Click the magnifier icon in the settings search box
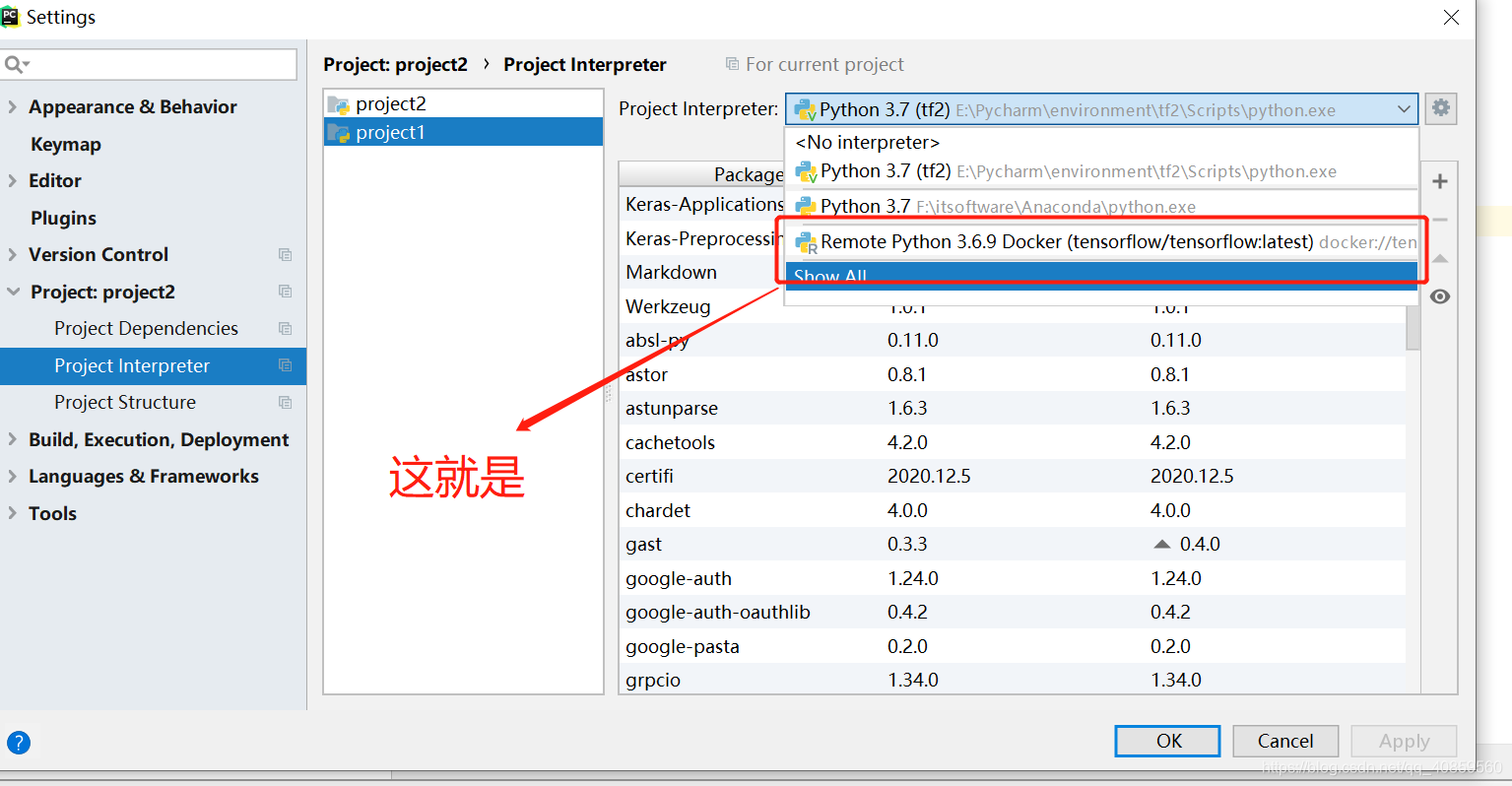This screenshot has width=1512, height=786. coord(15,63)
